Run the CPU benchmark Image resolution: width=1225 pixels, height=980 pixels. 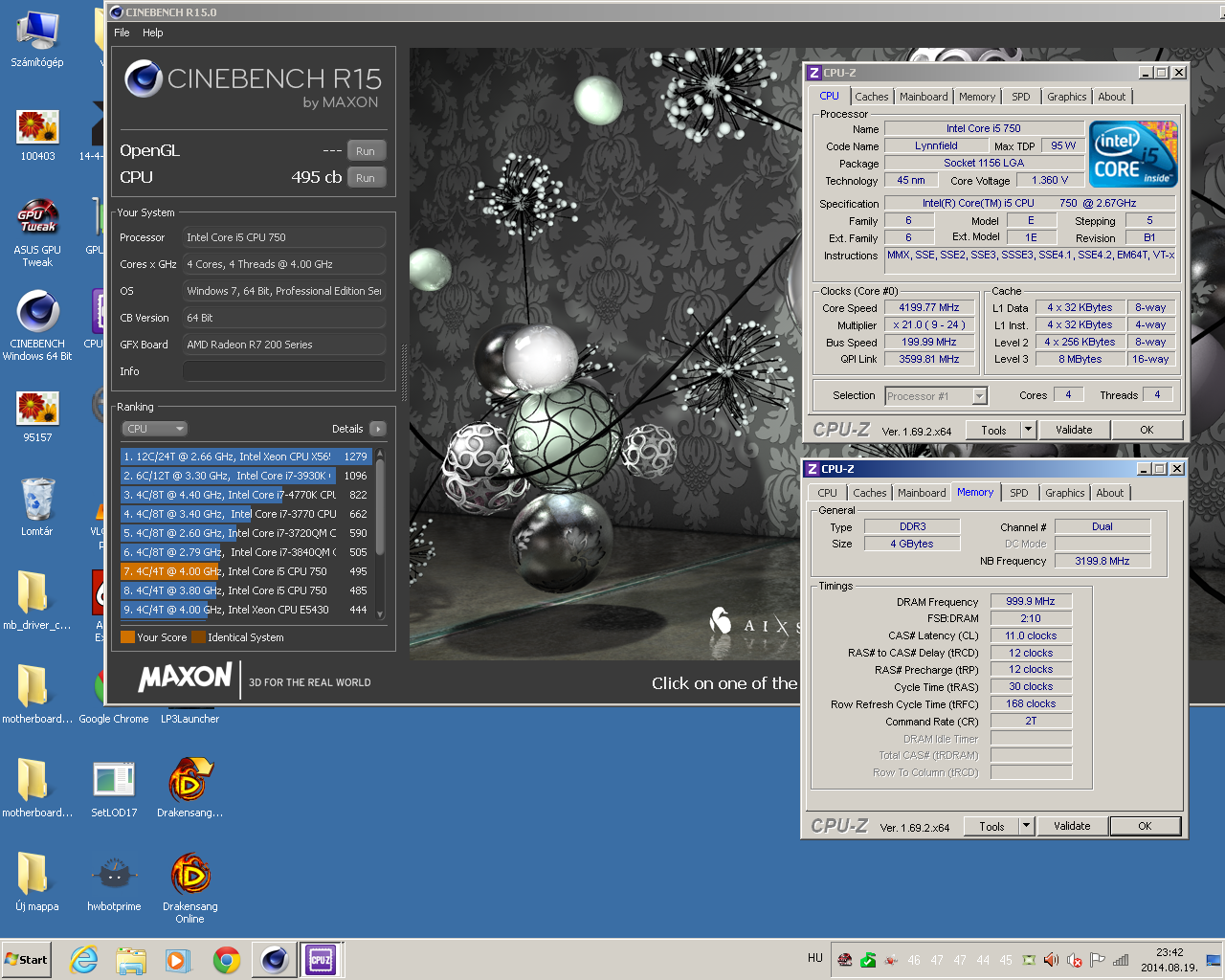coord(366,178)
